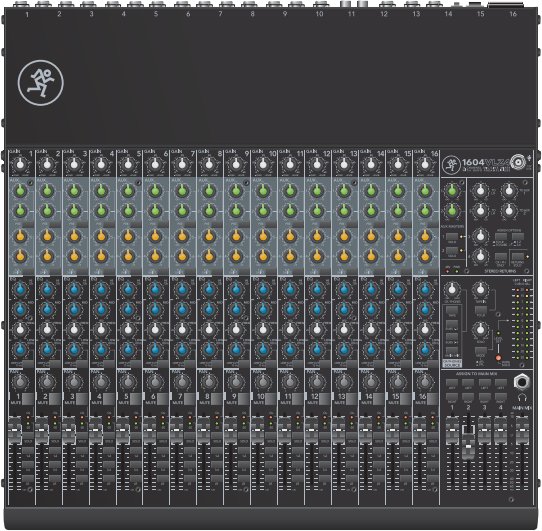This screenshot has width=542, height=531.
Task: Solo channel 11
Action: pyautogui.click(x=298, y=435)
